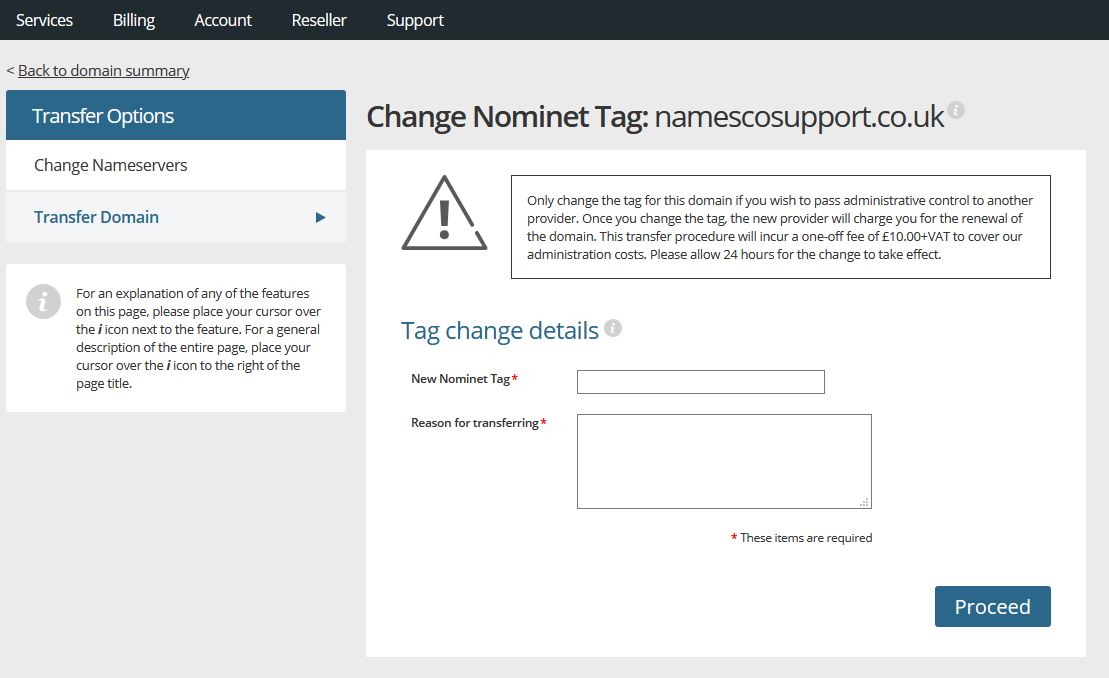This screenshot has width=1109, height=678.
Task: Click the namescosupport.co.uk domain title
Action: [x=799, y=117]
